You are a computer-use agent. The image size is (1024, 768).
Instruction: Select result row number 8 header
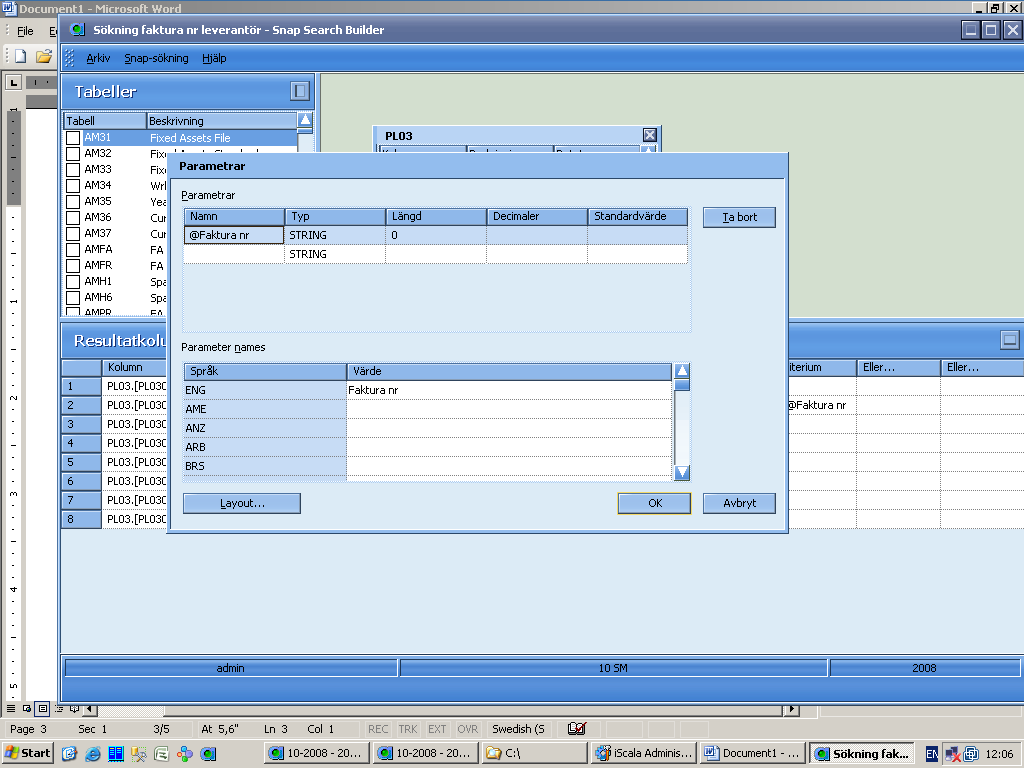(x=82, y=519)
